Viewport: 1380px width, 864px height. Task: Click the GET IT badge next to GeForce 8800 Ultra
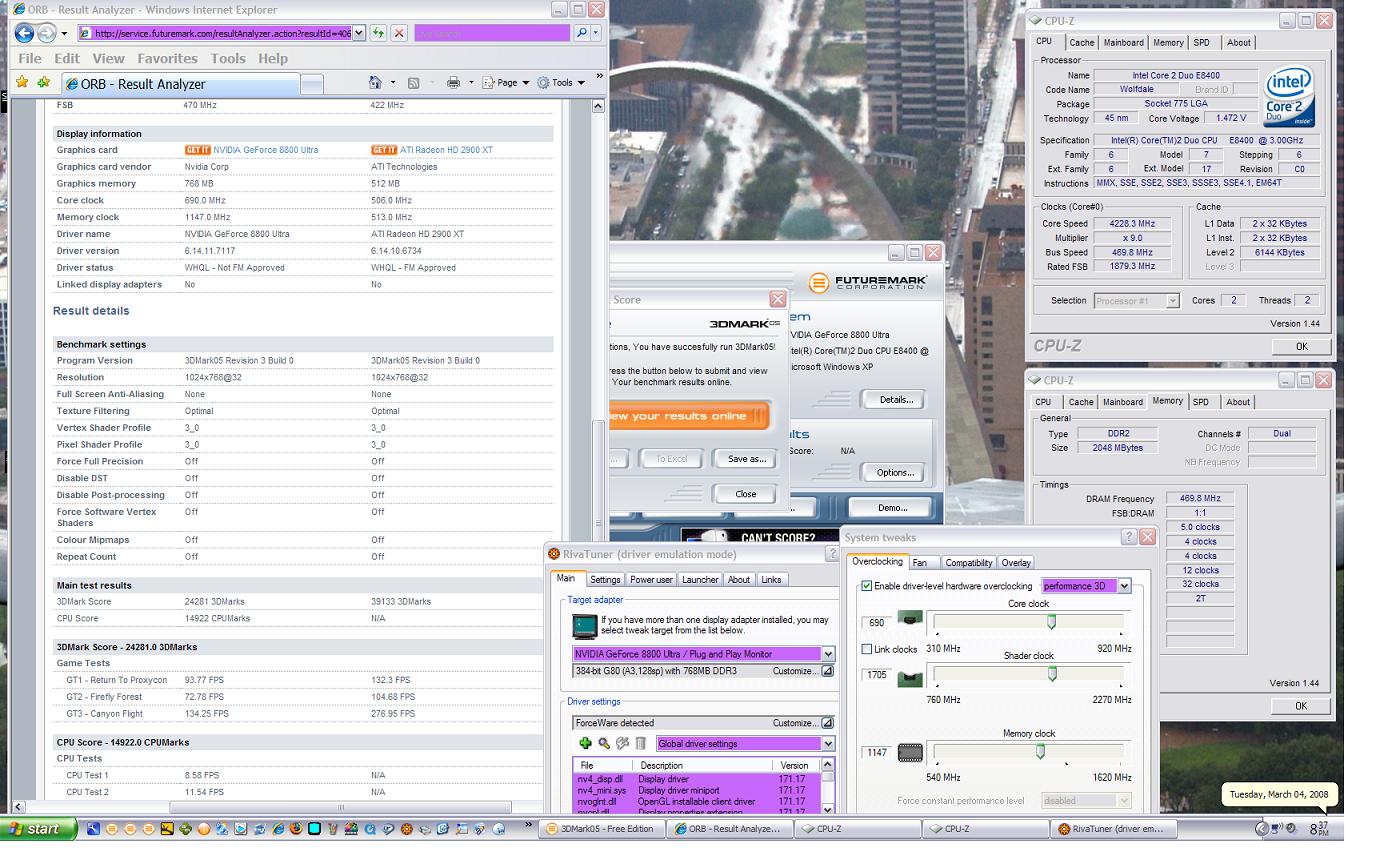tap(197, 150)
